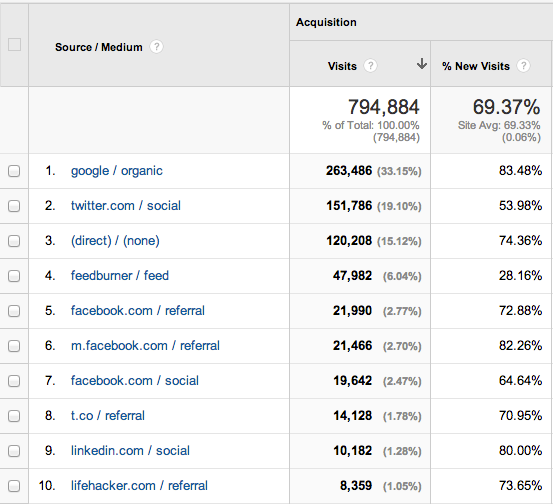Open help icon beside % New Visits
This screenshot has width=553, height=504.
[x=523, y=66]
